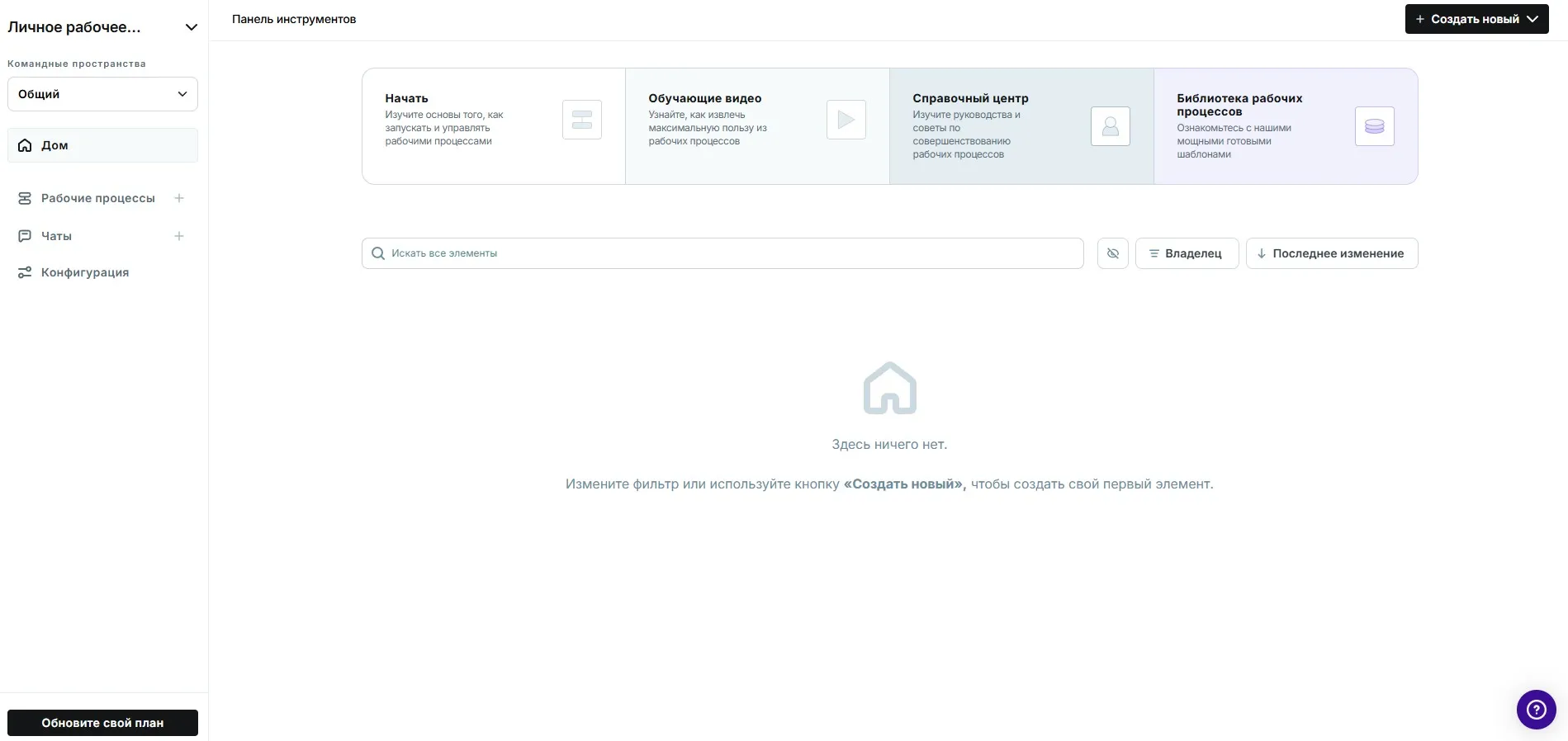The height and width of the screenshot is (741, 1568).
Task: Click the play icon in Обучающие видео card
Action: (x=846, y=120)
